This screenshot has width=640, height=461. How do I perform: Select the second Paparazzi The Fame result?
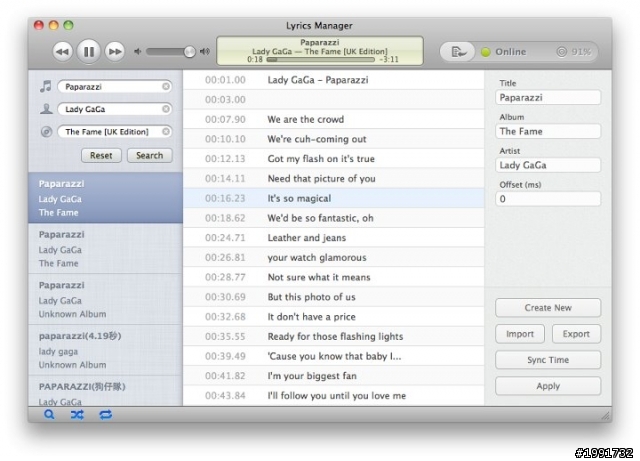coord(105,248)
